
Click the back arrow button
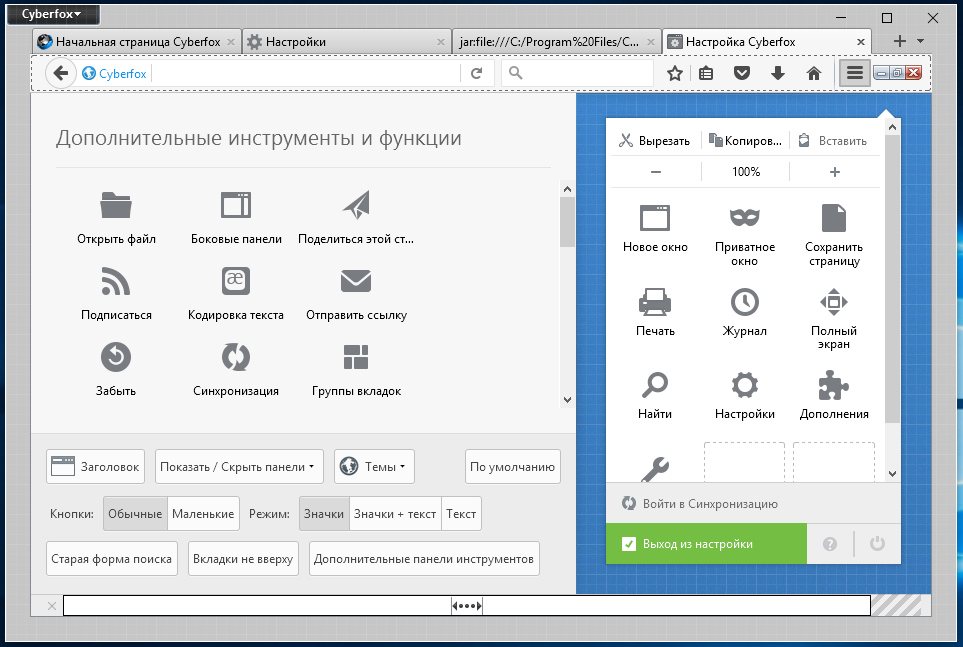(60, 73)
